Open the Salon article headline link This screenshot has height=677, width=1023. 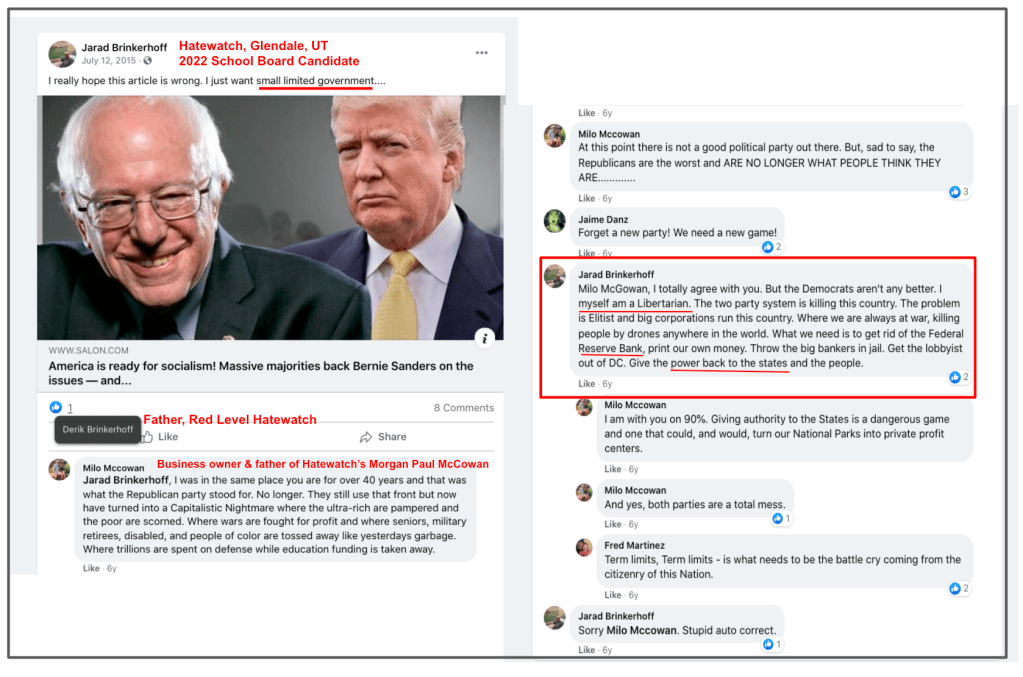[x=261, y=373]
